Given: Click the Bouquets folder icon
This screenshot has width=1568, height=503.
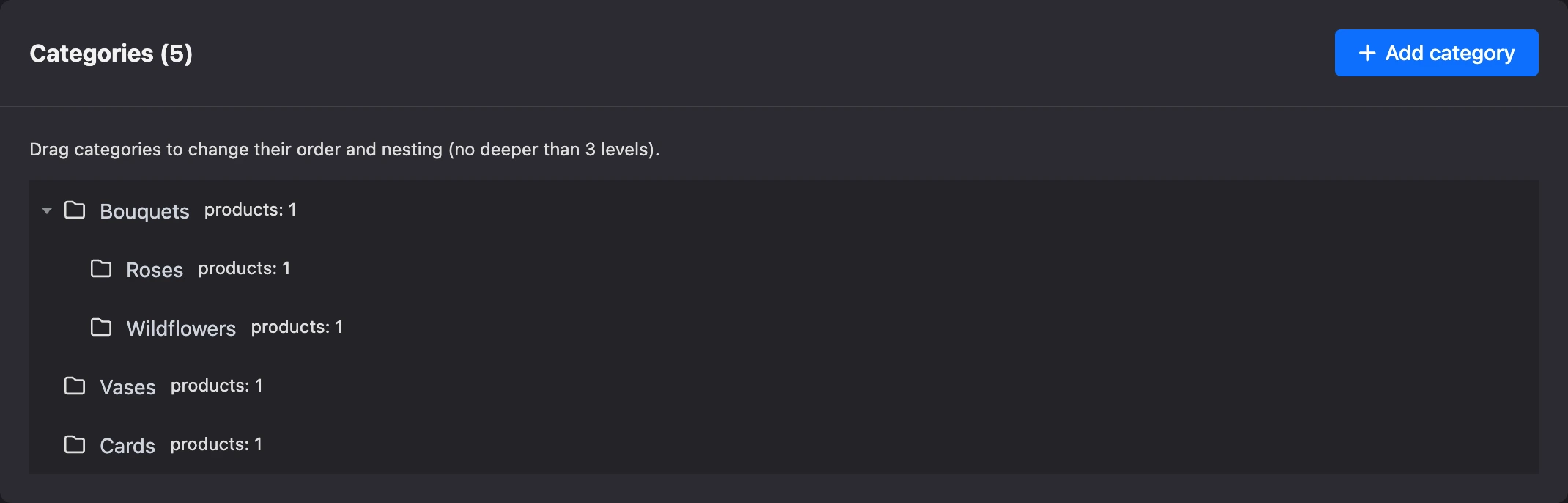Looking at the screenshot, I should pos(75,210).
